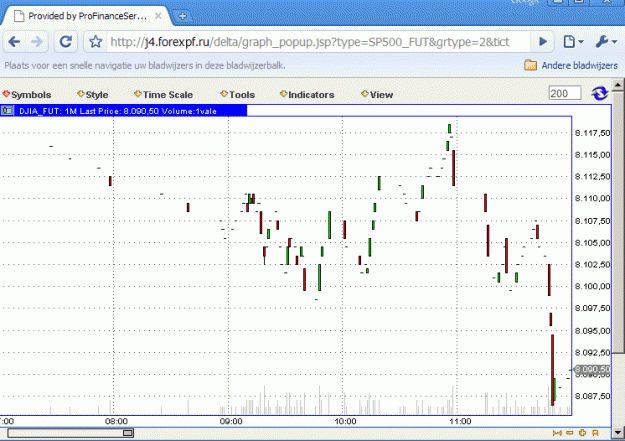The image size is (625, 441).
Task: Click the browser forward arrow
Action: click(37, 41)
